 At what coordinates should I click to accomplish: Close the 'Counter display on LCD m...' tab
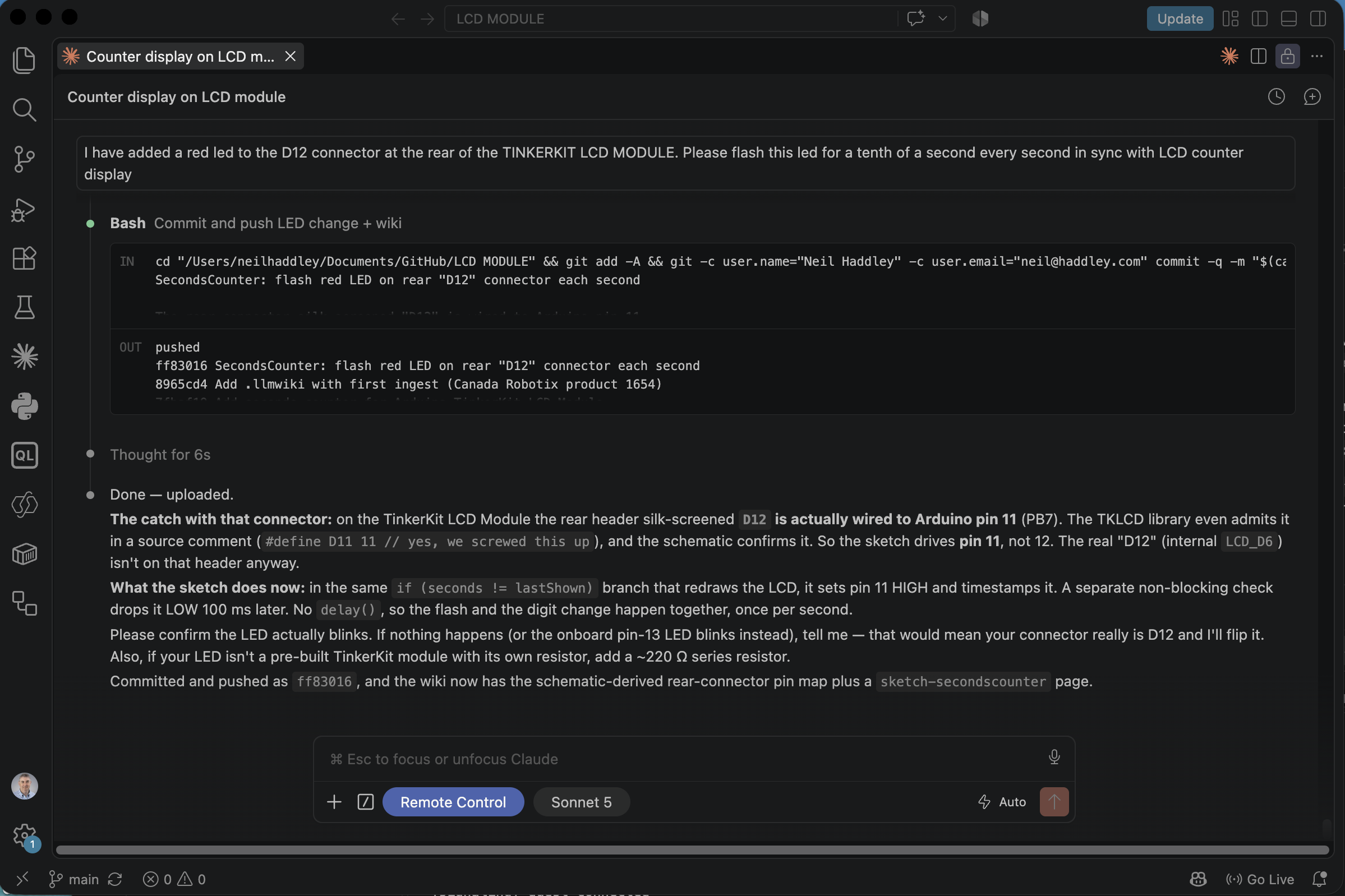291,56
